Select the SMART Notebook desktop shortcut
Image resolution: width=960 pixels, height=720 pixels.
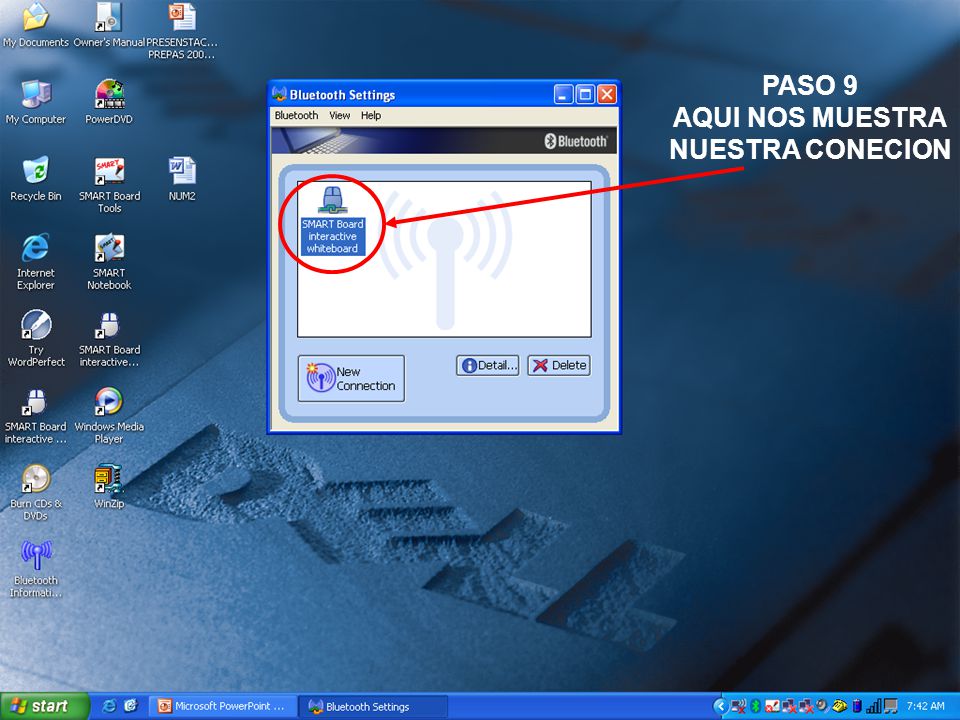coord(109,261)
